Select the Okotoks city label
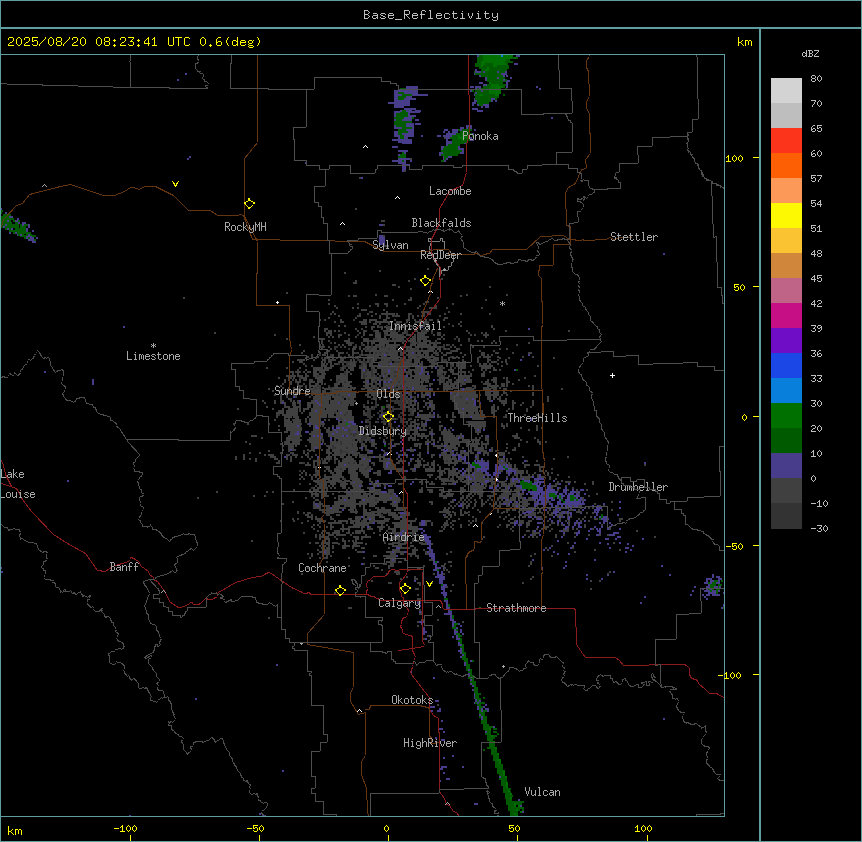This screenshot has width=862, height=842. click(412, 700)
